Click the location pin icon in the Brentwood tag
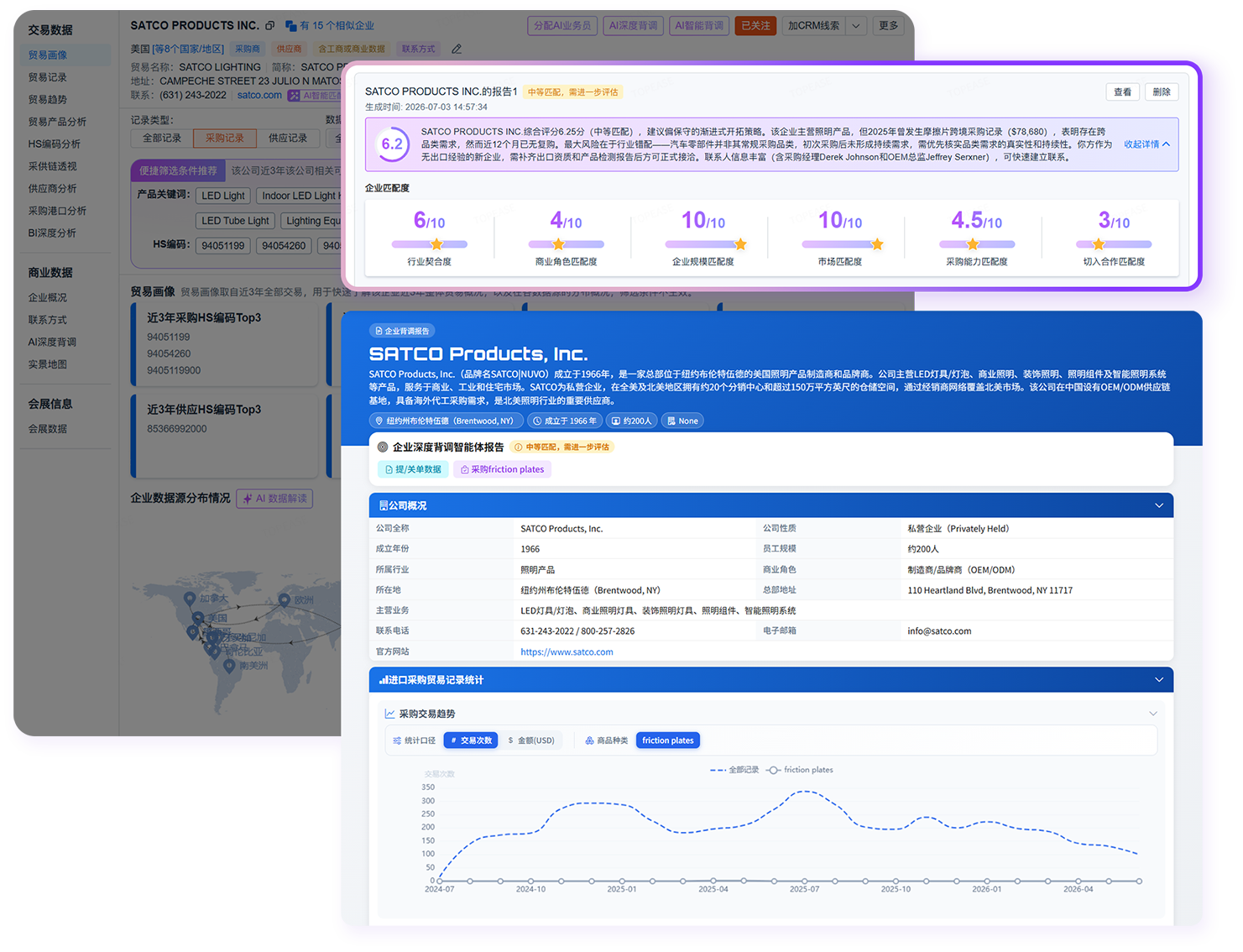The height and width of the screenshot is (952, 1243). [379, 421]
